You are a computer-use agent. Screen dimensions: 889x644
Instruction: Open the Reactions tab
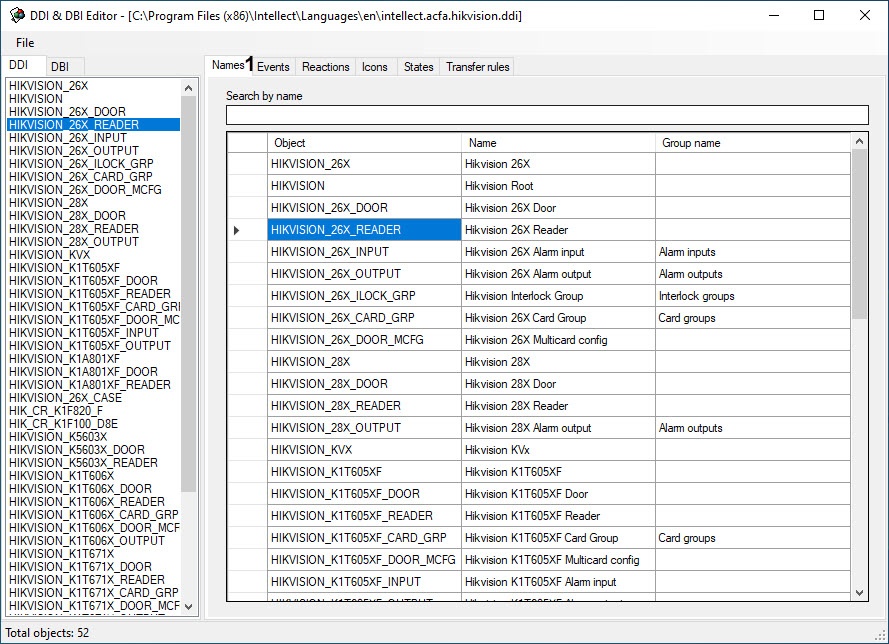tap(326, 67)
